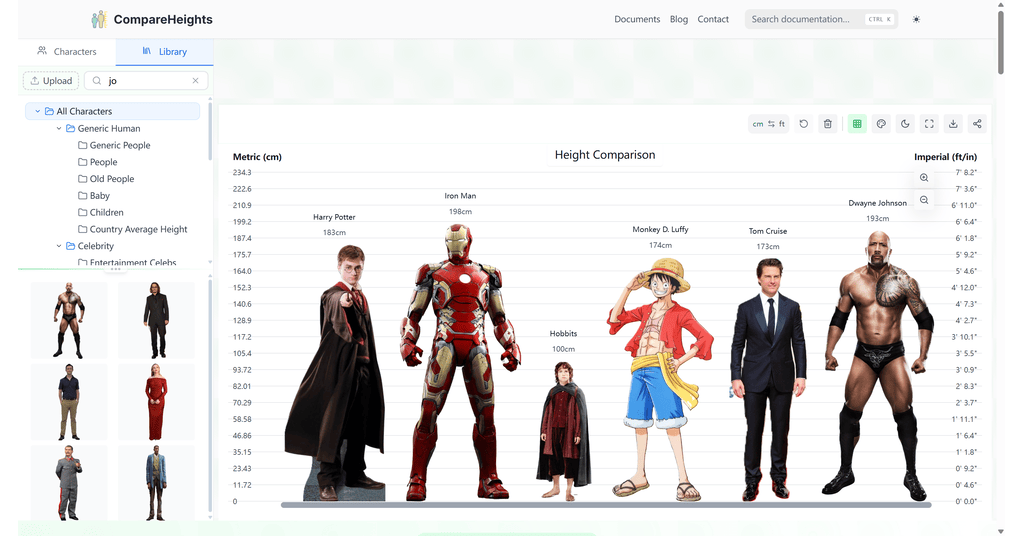Screen dimensions: 1024x536
Task: Toggle chart dark mode with moon icon
Action: click(905, 124)
